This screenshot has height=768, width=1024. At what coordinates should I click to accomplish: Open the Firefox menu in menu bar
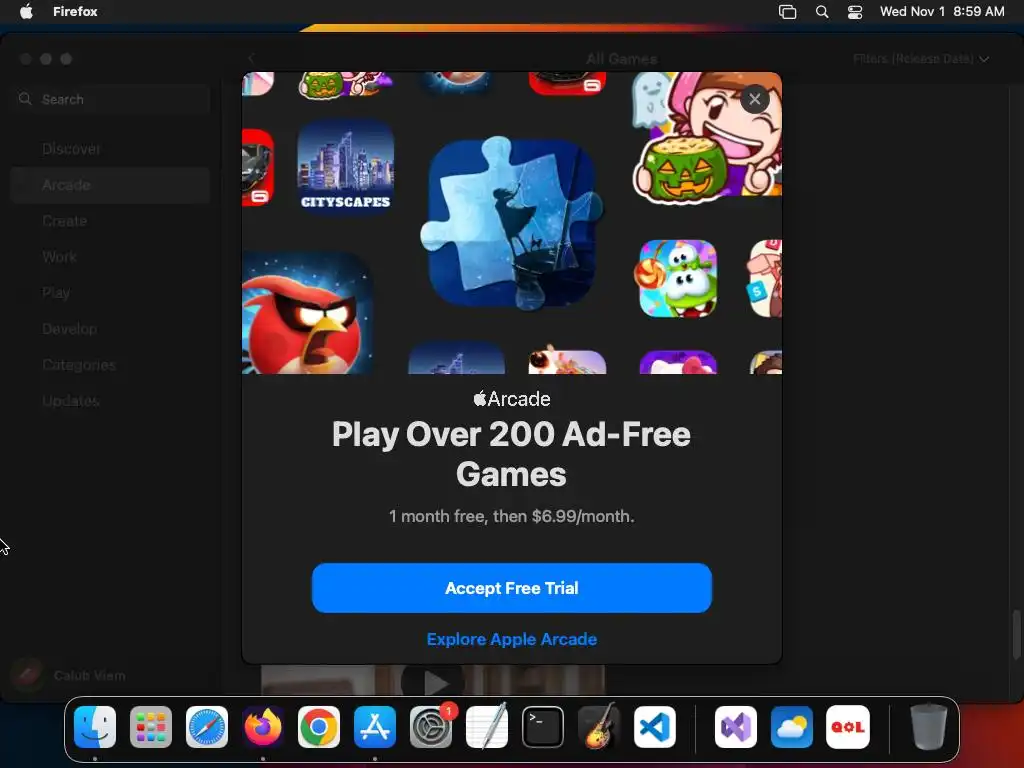tap(75, 11)
